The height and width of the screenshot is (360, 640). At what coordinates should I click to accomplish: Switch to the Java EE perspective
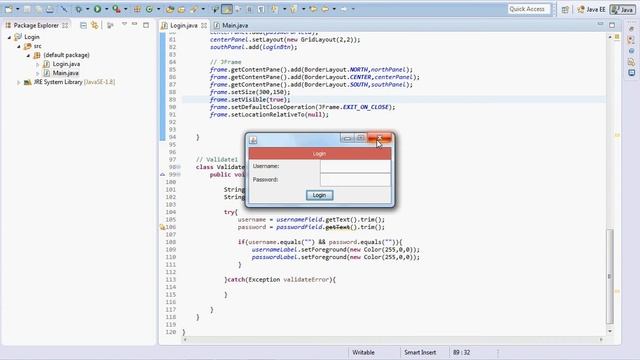pos(591,9)
